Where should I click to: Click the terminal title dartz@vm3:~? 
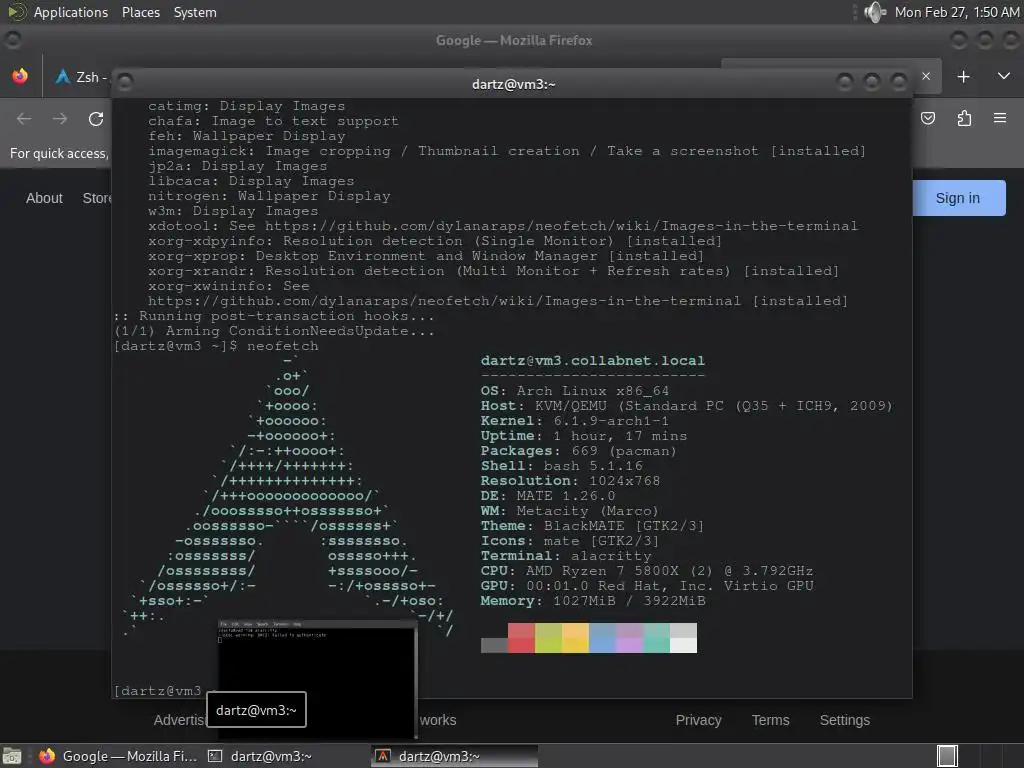point(513,84)
